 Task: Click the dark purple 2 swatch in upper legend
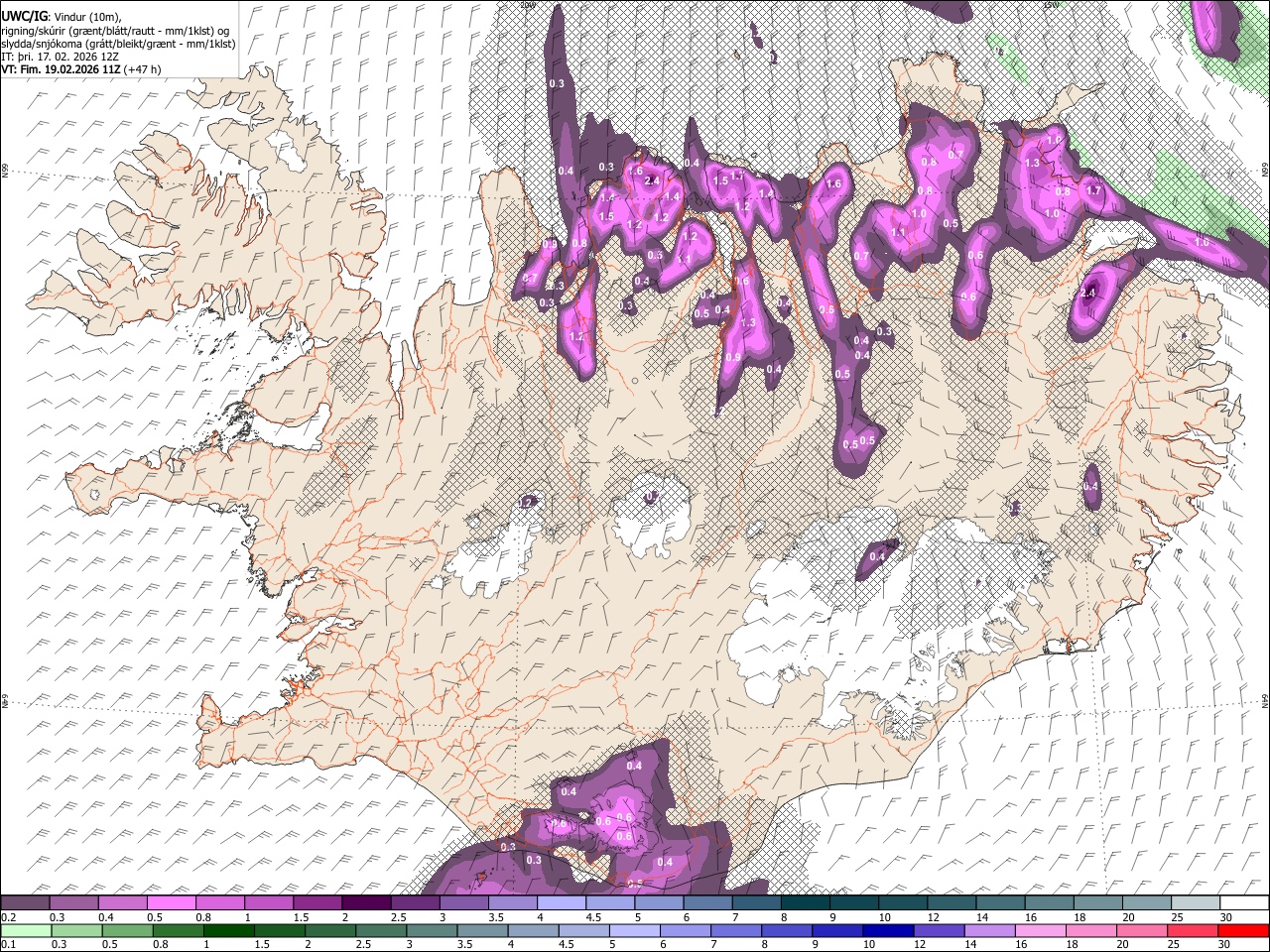(366, 903)
